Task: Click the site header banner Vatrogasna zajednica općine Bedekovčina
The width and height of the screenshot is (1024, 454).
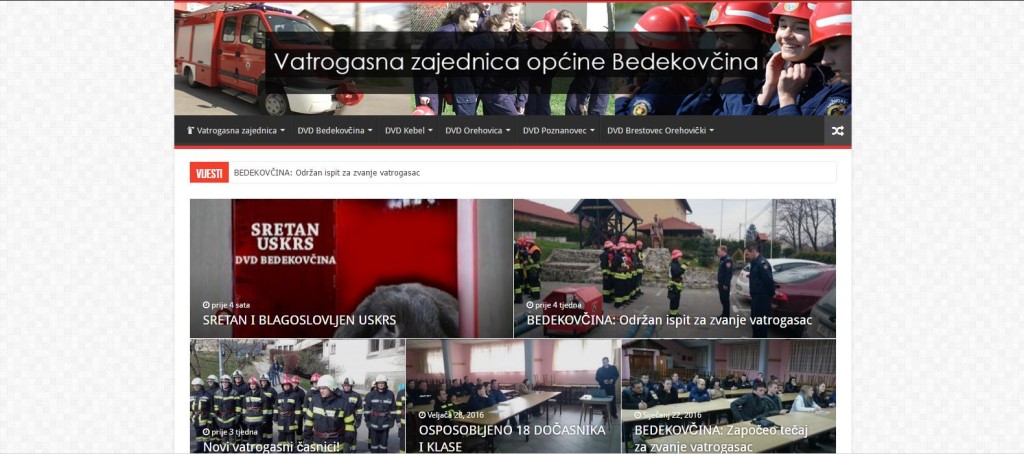Action: (x=513, y=59)
